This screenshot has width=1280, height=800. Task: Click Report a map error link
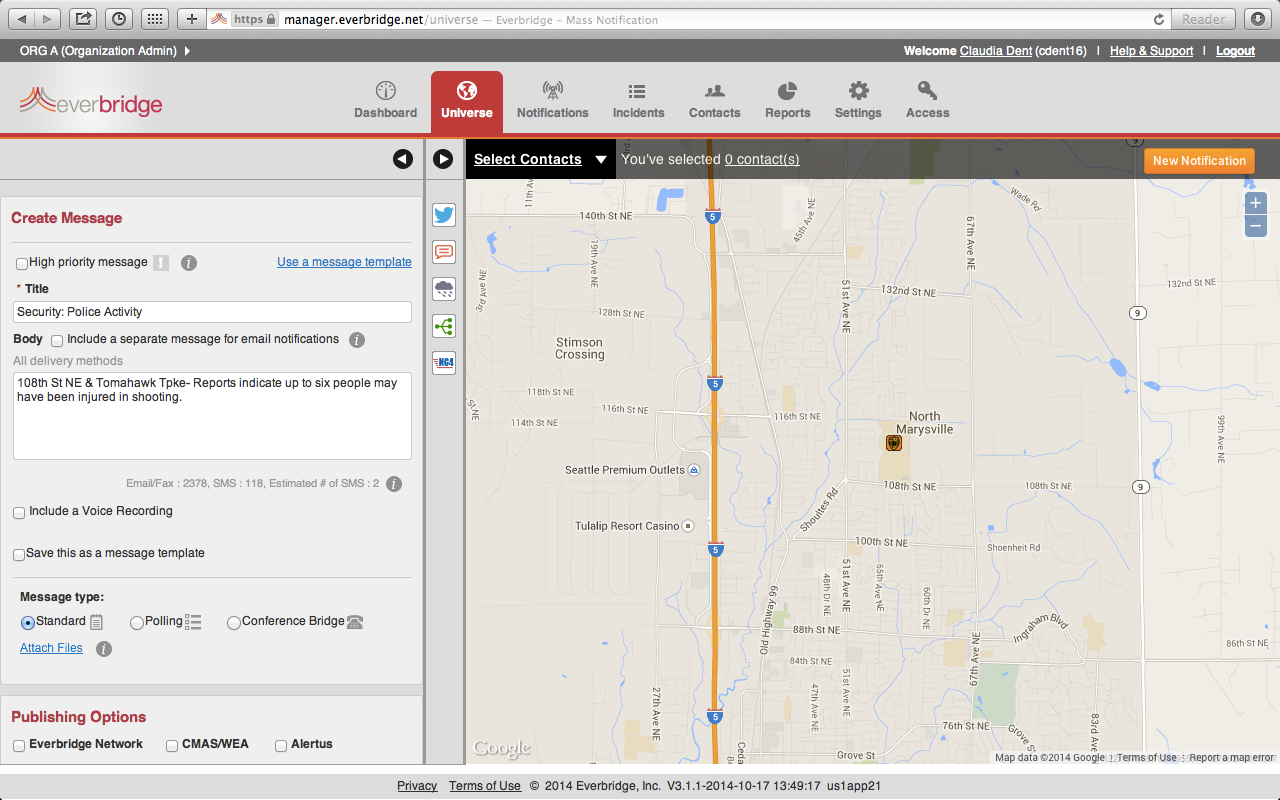[x=1231, y=758]
